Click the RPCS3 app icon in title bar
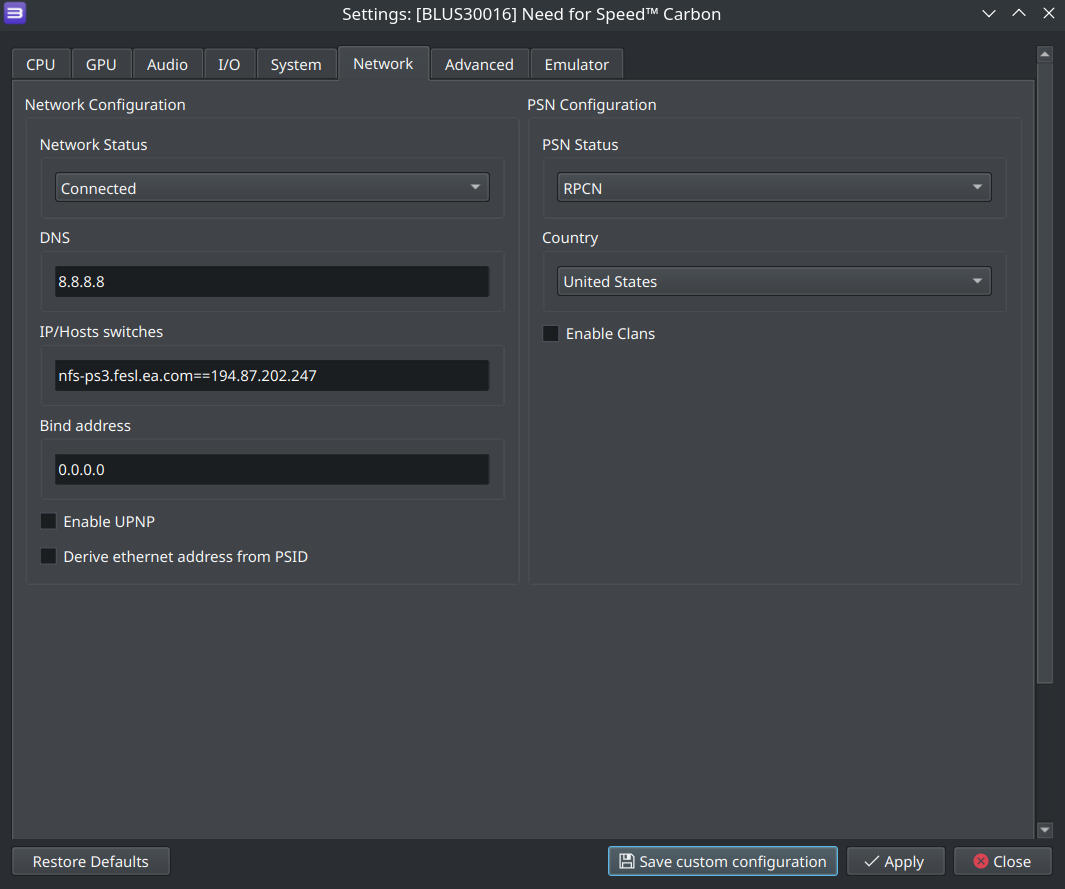This screenshot has width=1065, height=889. pos(15,13)
